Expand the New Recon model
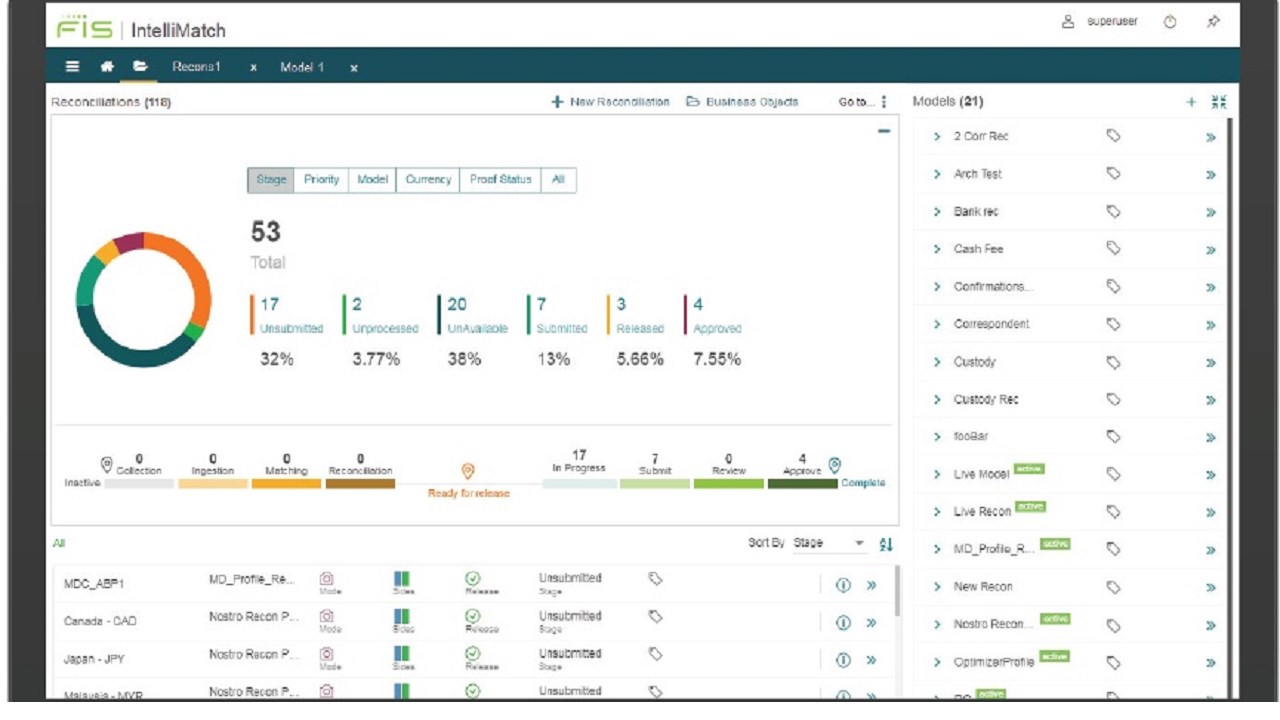1280x720 pixels. (x=937, y=587)
